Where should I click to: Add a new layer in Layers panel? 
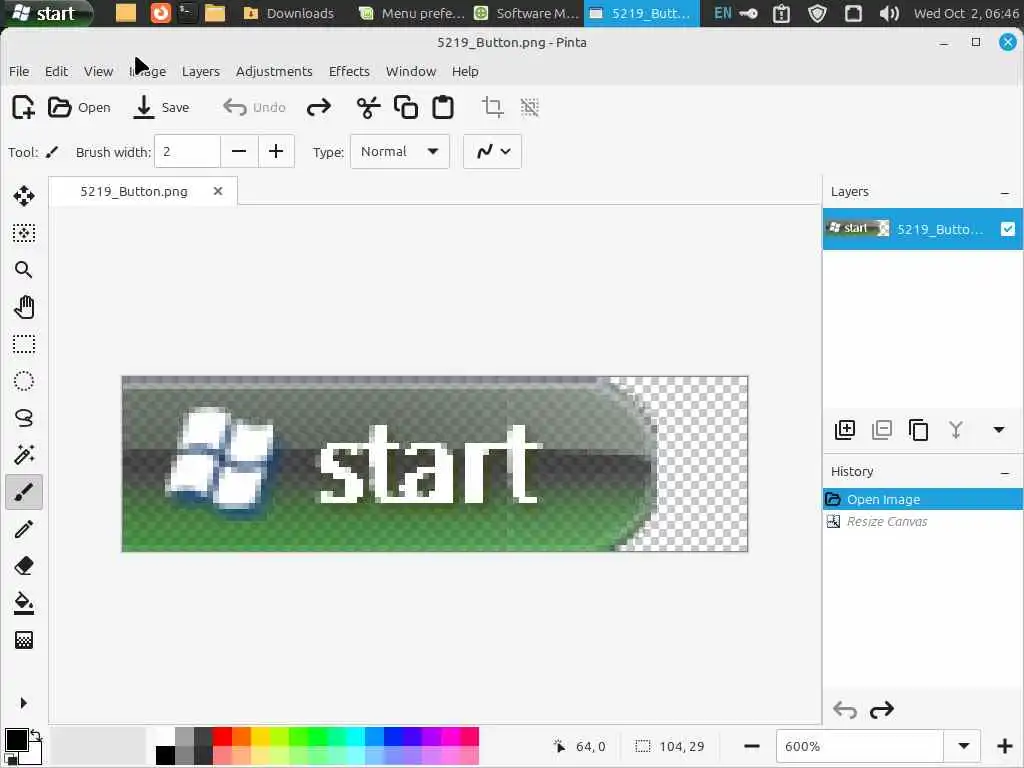click(x=845, y=430)
